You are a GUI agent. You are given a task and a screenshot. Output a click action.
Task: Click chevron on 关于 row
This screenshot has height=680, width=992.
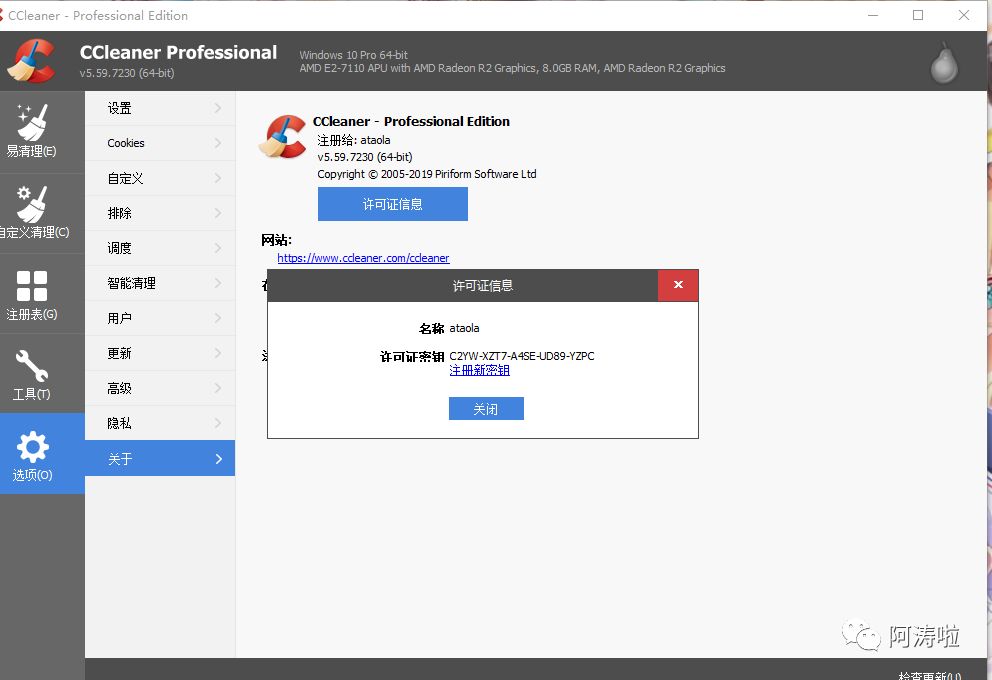pos(218,459)
